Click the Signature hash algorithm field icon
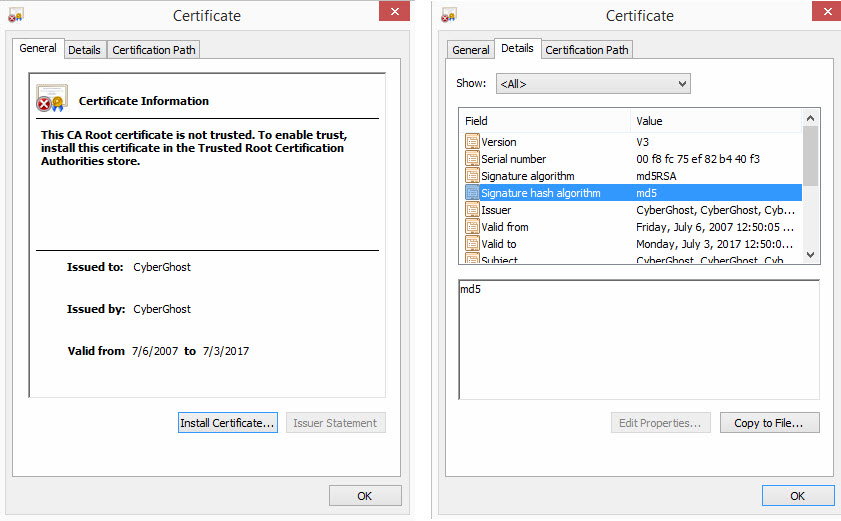The height and width of the screenshot is (521, 841). pos(472,193)
